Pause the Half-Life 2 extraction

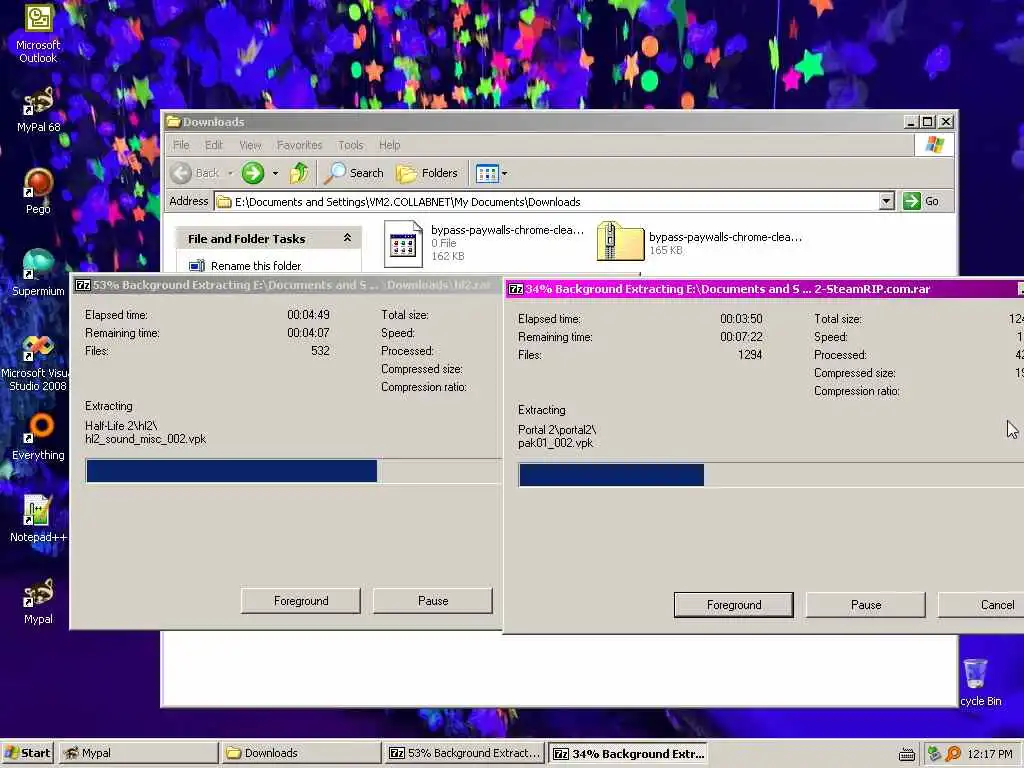[432, 601]
